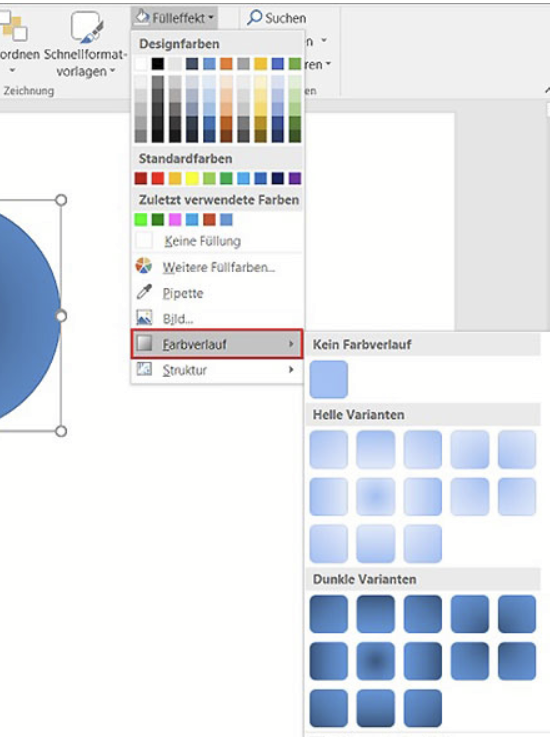Viewport: 550px width, 737px height.
Task: Open the Anordnen dropdown arrow
Action: (13, 71)
